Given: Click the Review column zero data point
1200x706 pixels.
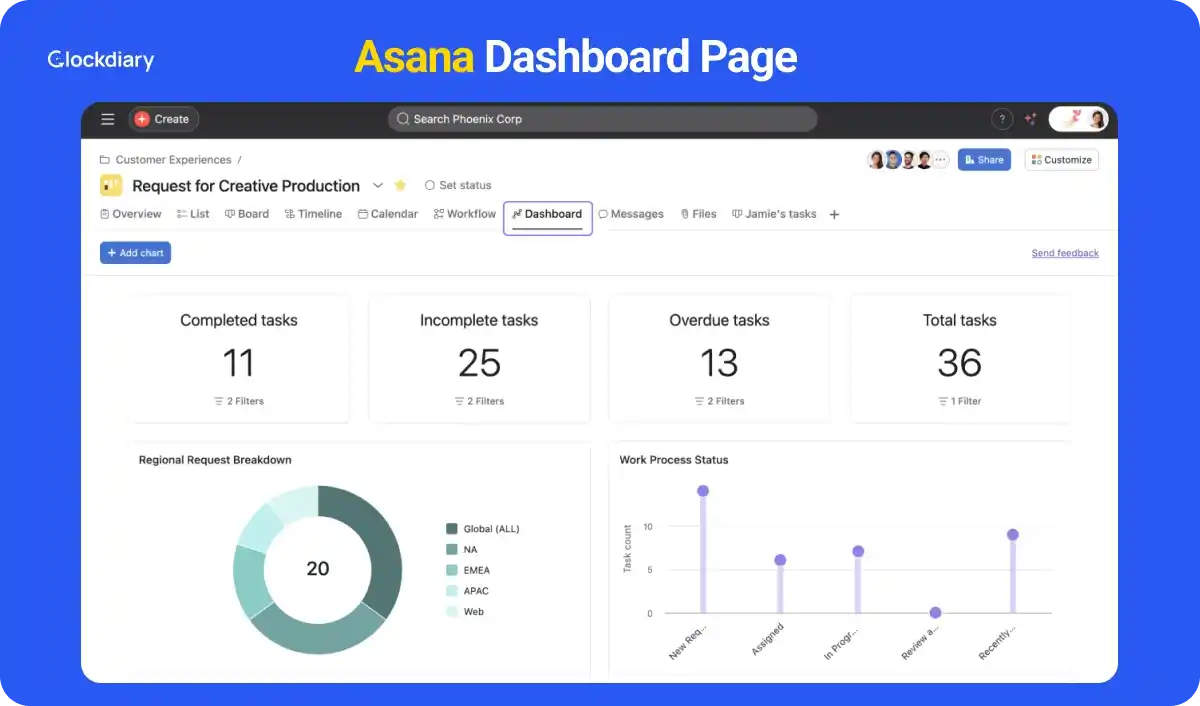Looking at the screenshot, I should [935, 612].
